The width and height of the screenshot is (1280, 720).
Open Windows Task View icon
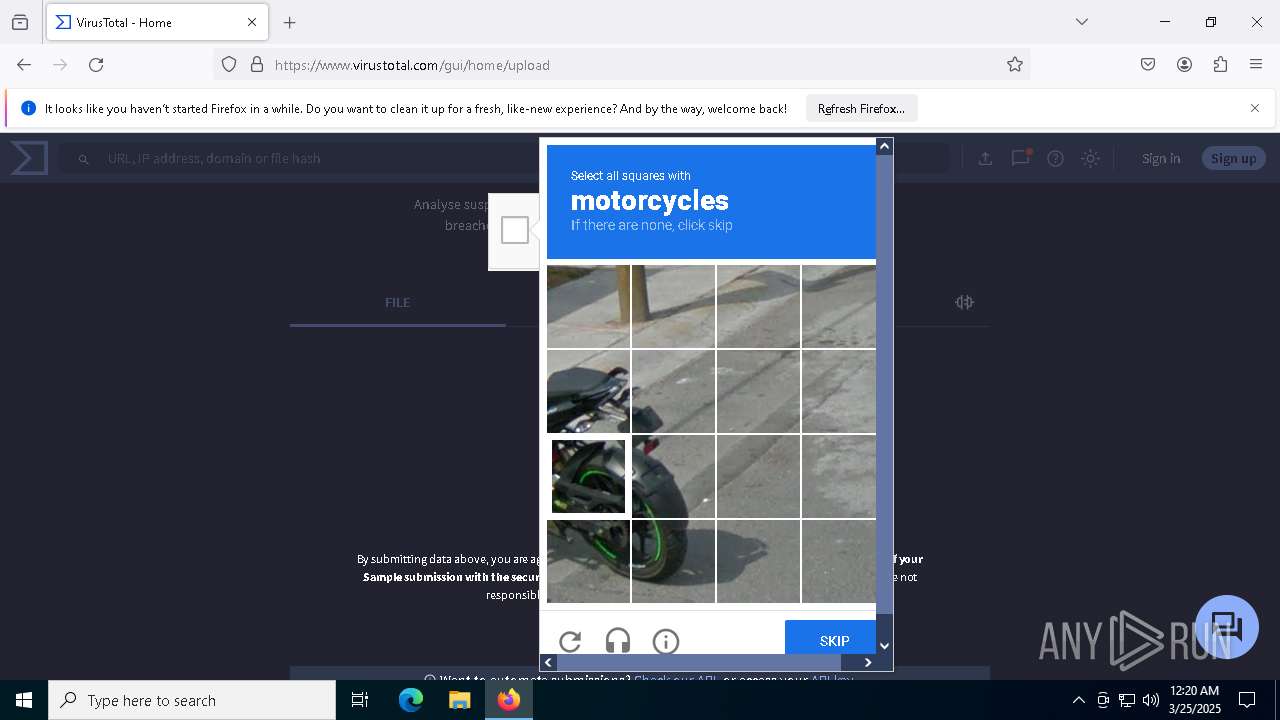[x=361, y=700]
